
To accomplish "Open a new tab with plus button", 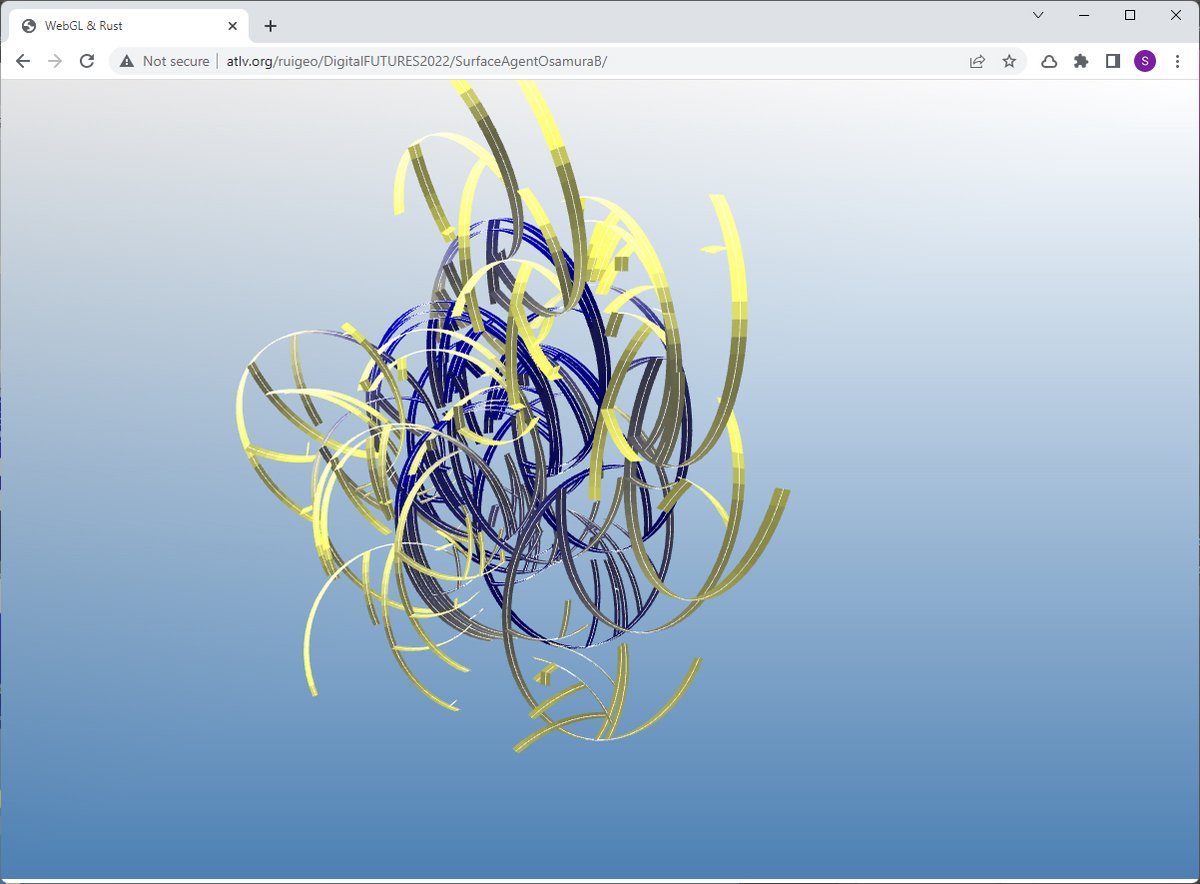I will (270, 25).
